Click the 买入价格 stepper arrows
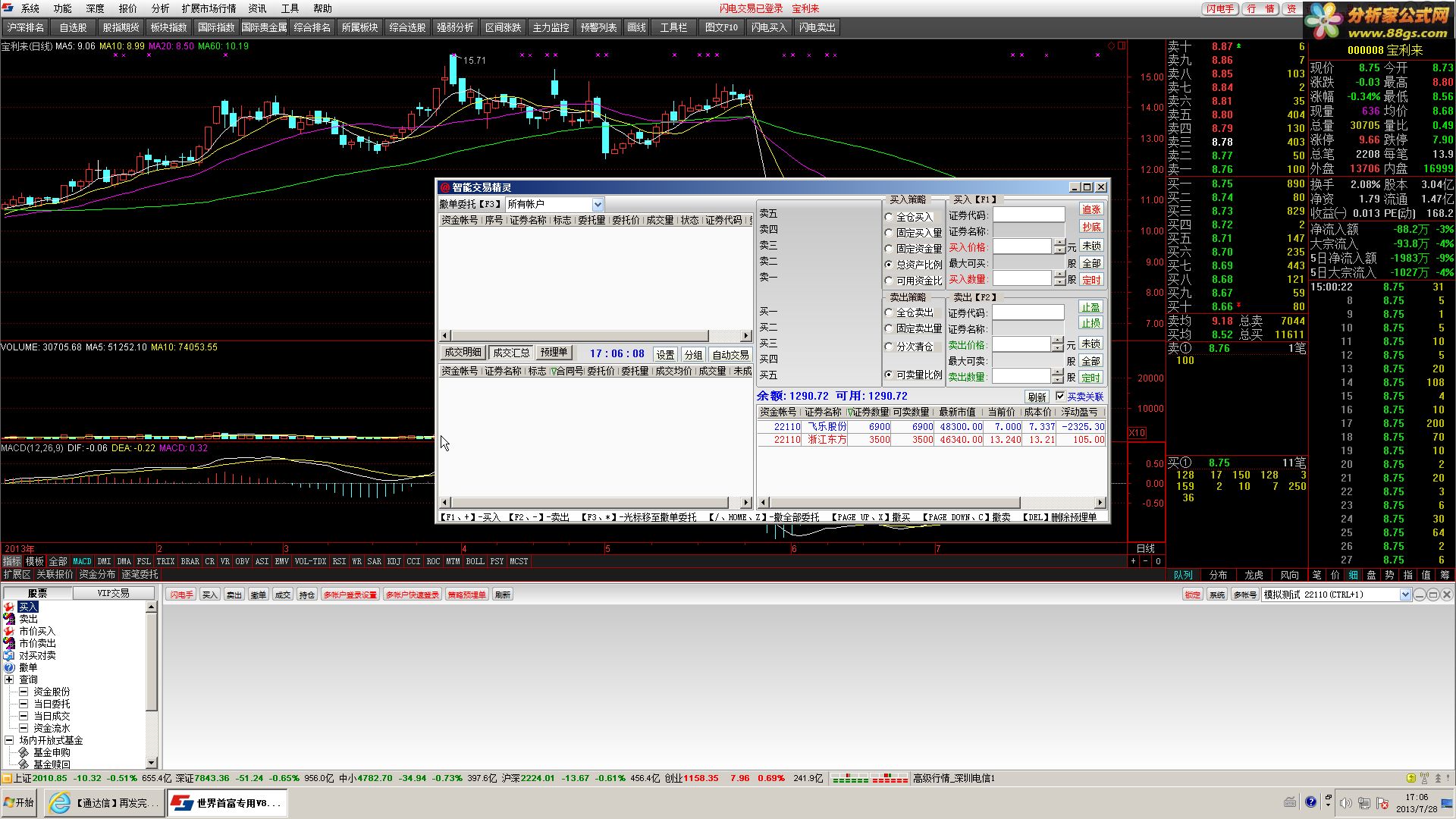Screen dimensions: 1456x819 click(x=1059, y=246)
